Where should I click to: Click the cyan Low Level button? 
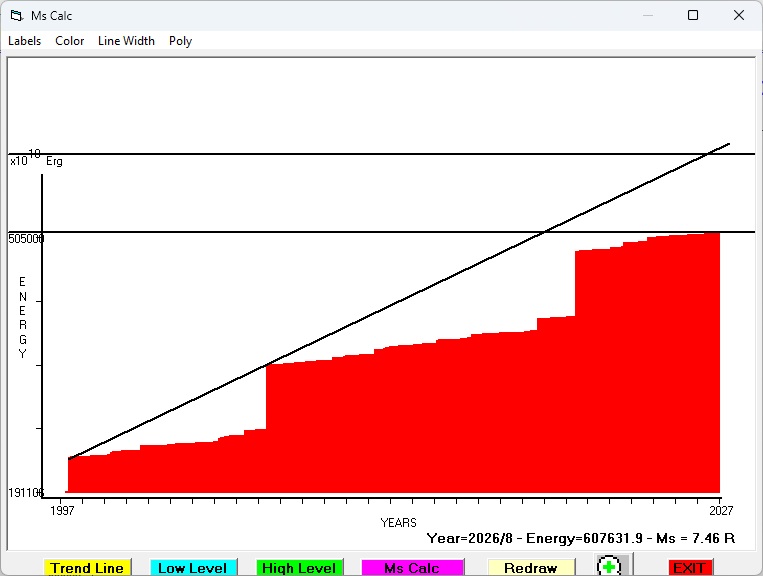click(193, 568)
